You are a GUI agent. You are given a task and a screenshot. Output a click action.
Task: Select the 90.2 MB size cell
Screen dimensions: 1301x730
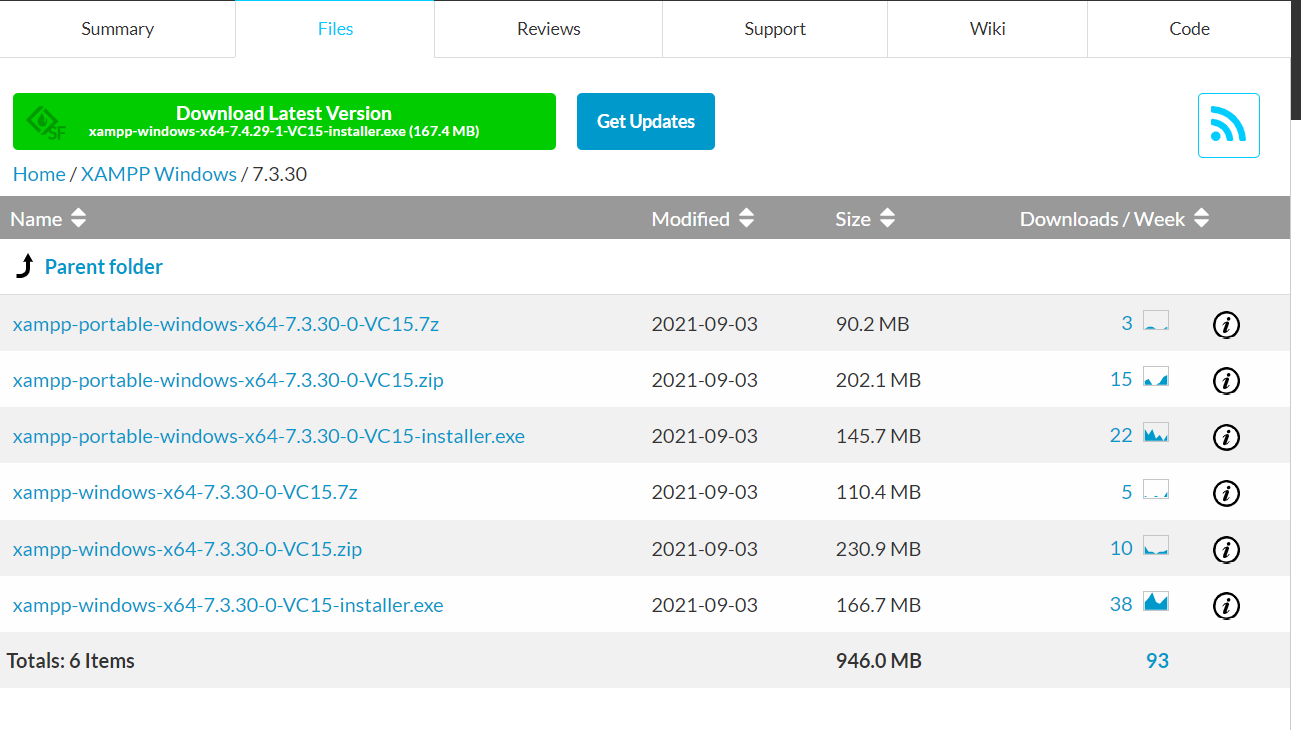click(872, 324)
